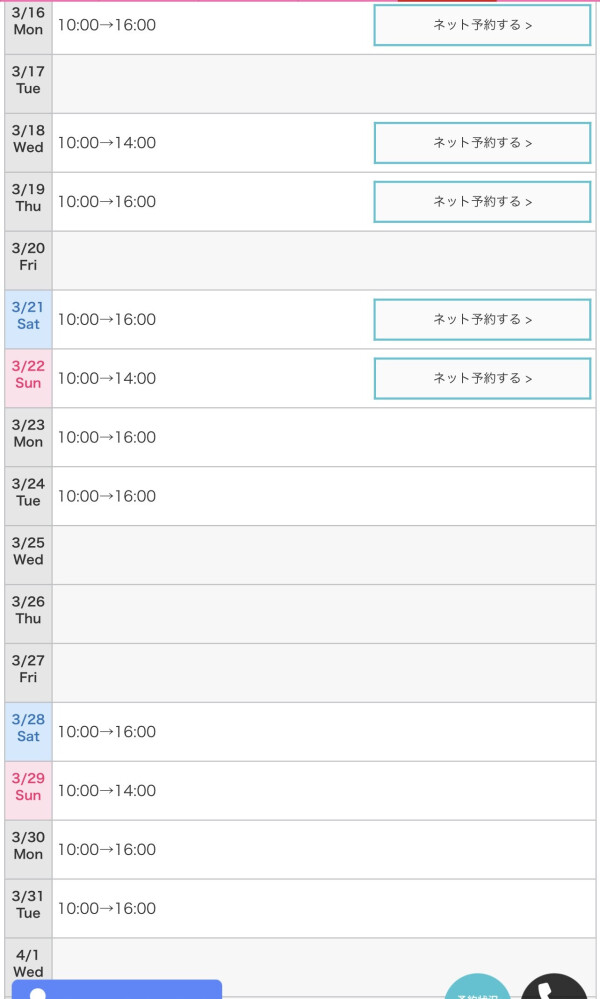
Task: Reserve online for 3/19 Thursday slot
Action: click(482, 202)
